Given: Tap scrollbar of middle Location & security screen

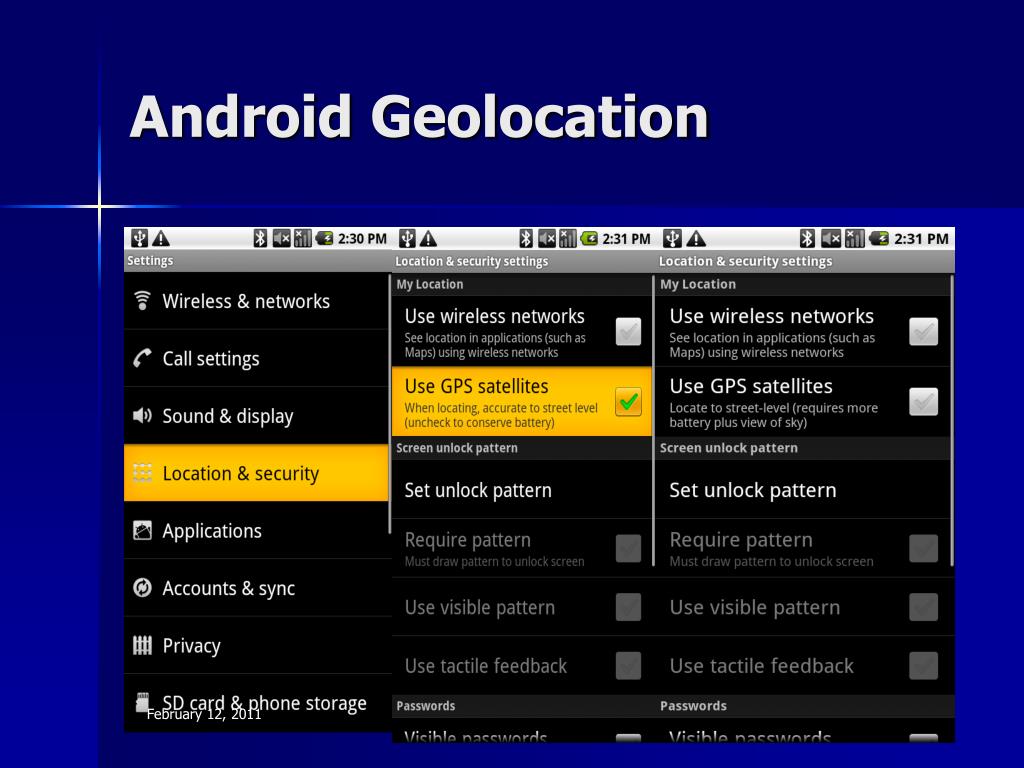Looking at the screenshot, I should pyautogui.click(x=653, y=420).
